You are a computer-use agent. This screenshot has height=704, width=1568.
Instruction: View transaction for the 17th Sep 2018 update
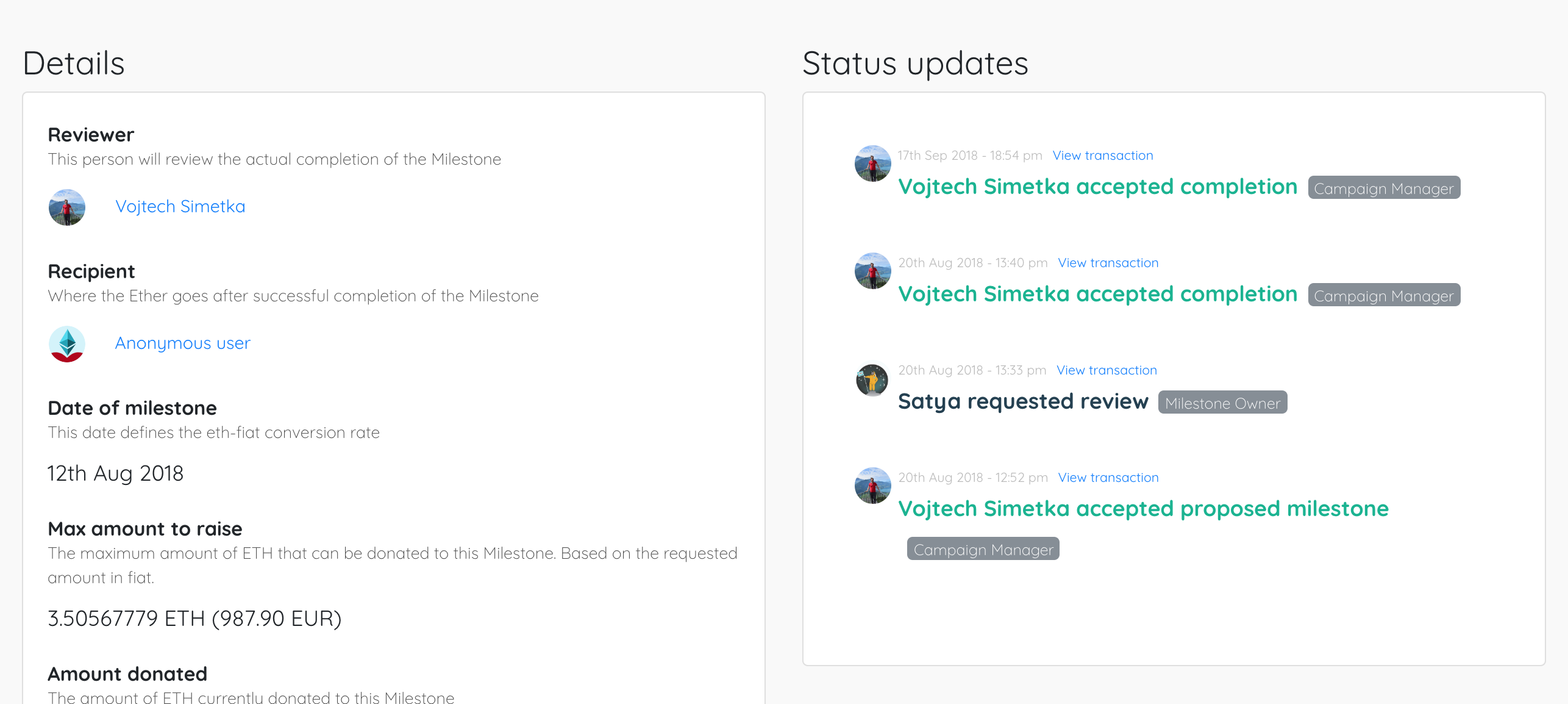(x=1103, y=156)
